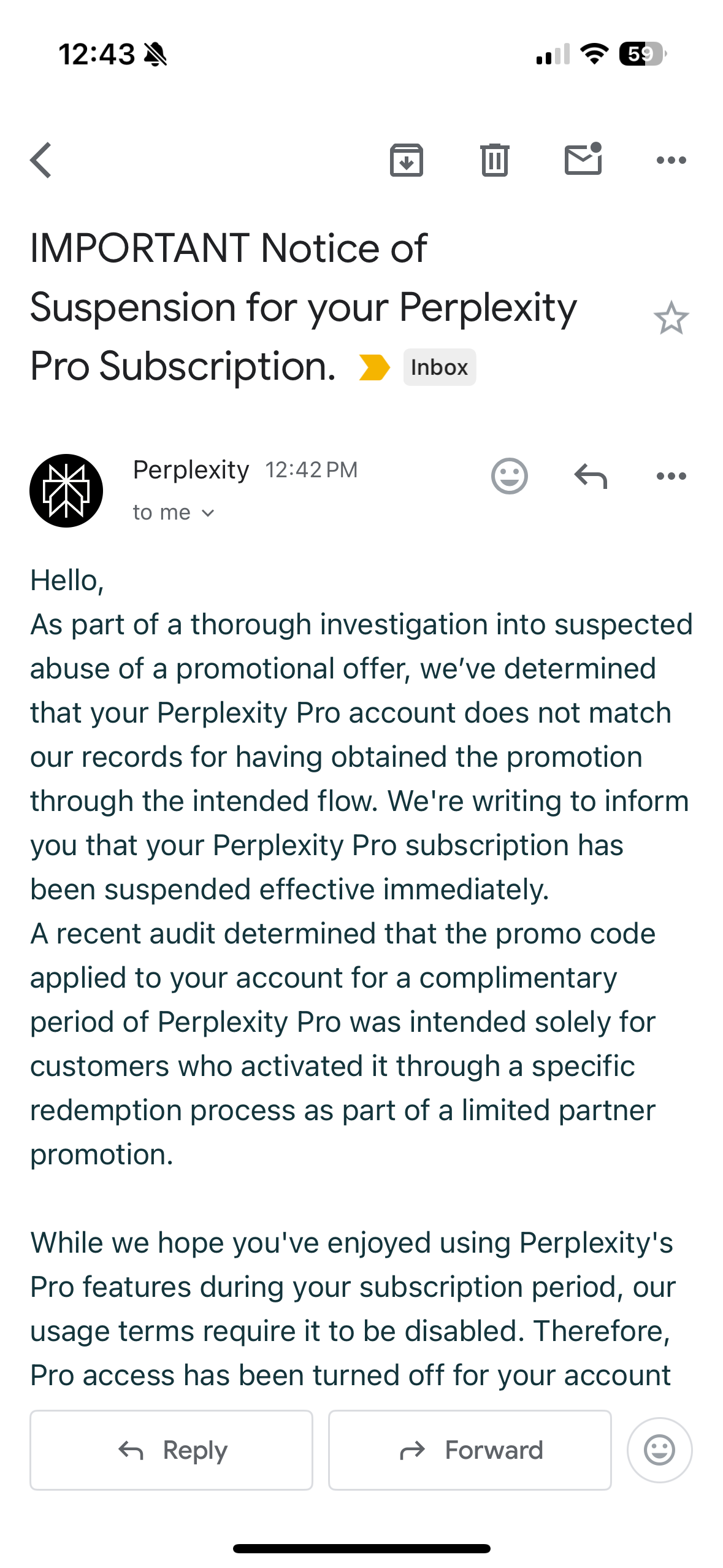Tap the 12:42 PM timestamp
This screenshot has width=723, height=1568.
click(x=311, y=471)
